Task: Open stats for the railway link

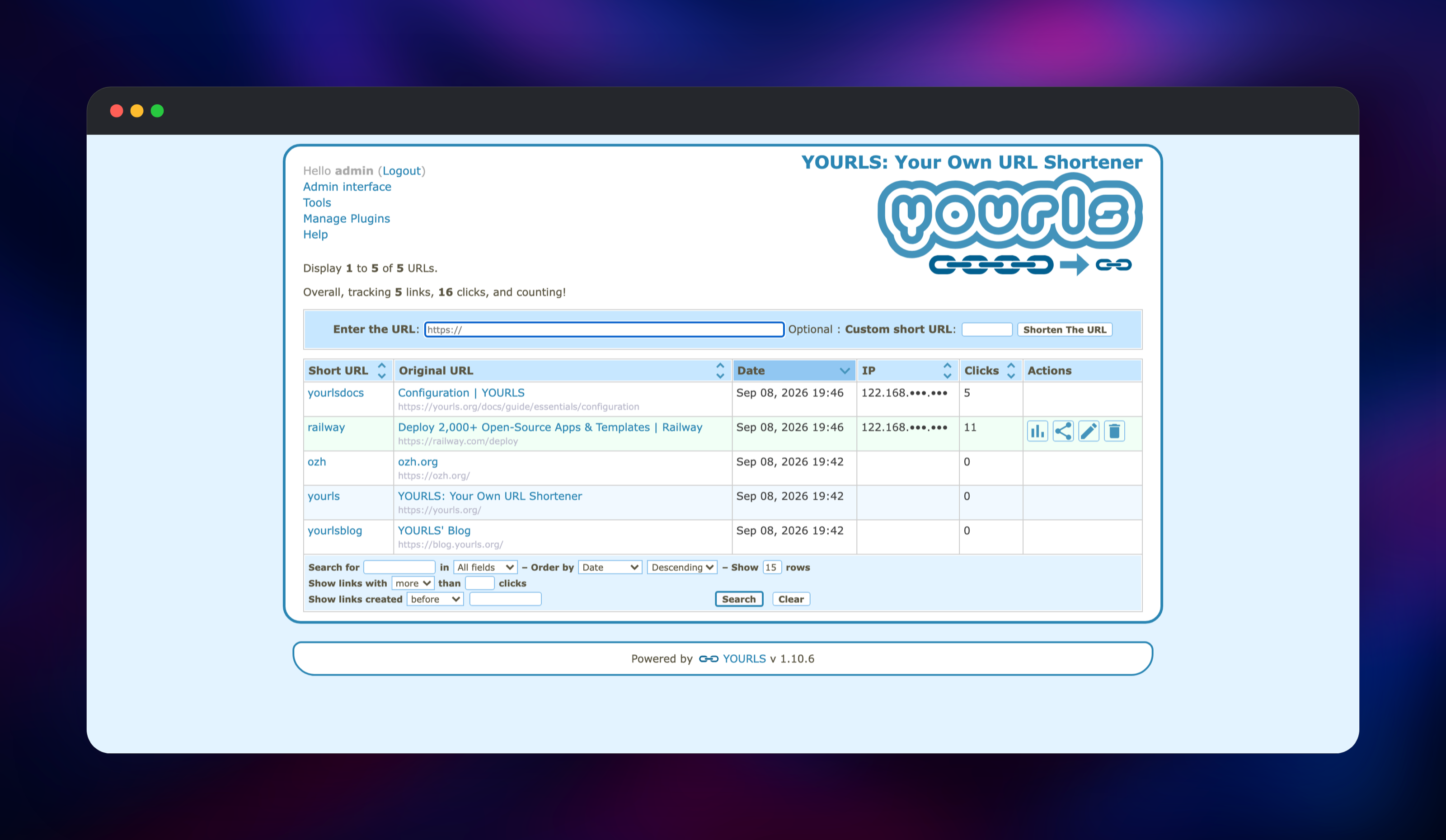Action: point(1038,431)
